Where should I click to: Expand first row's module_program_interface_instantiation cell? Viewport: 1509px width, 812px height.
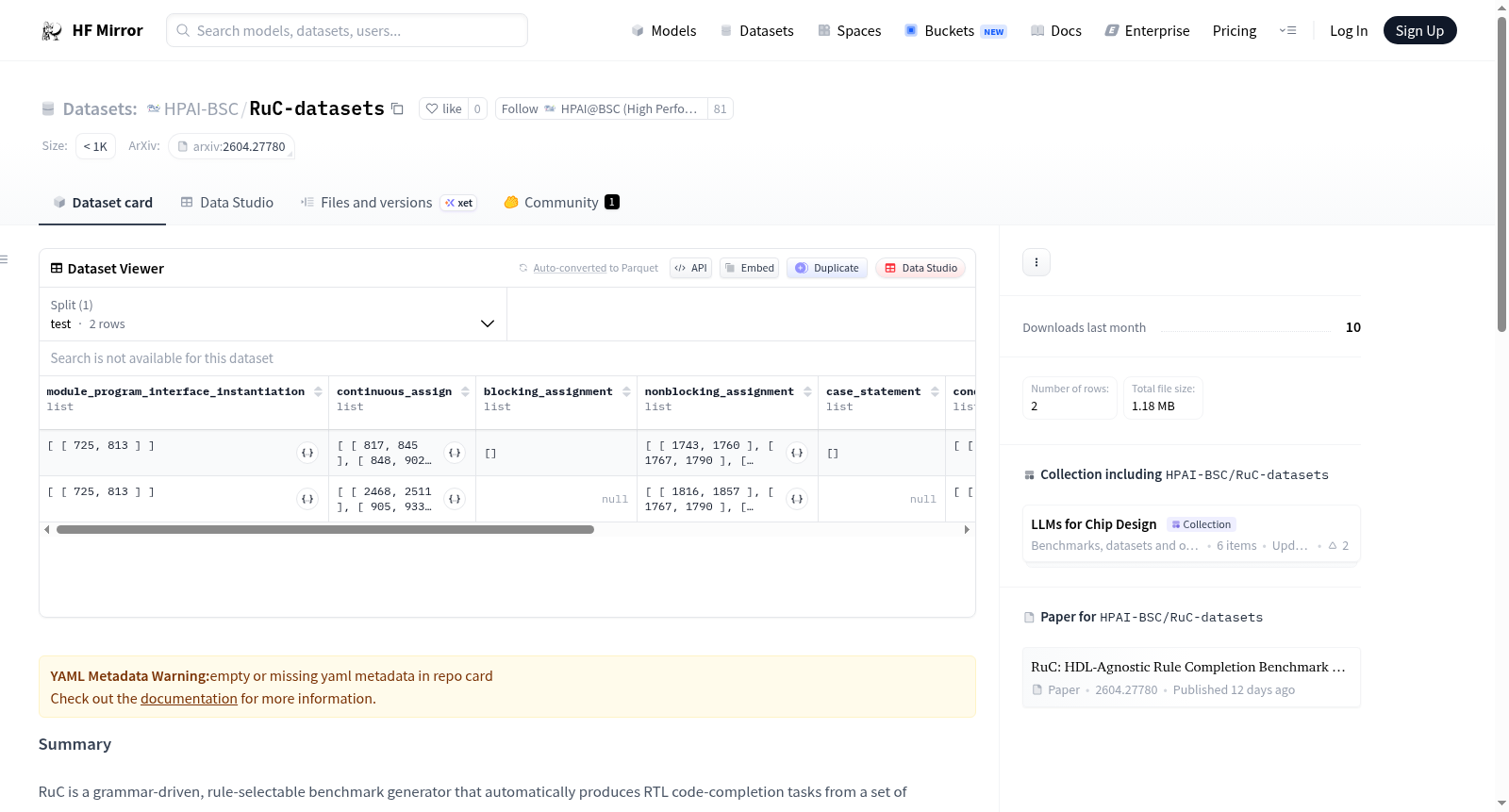click(307, 453)
